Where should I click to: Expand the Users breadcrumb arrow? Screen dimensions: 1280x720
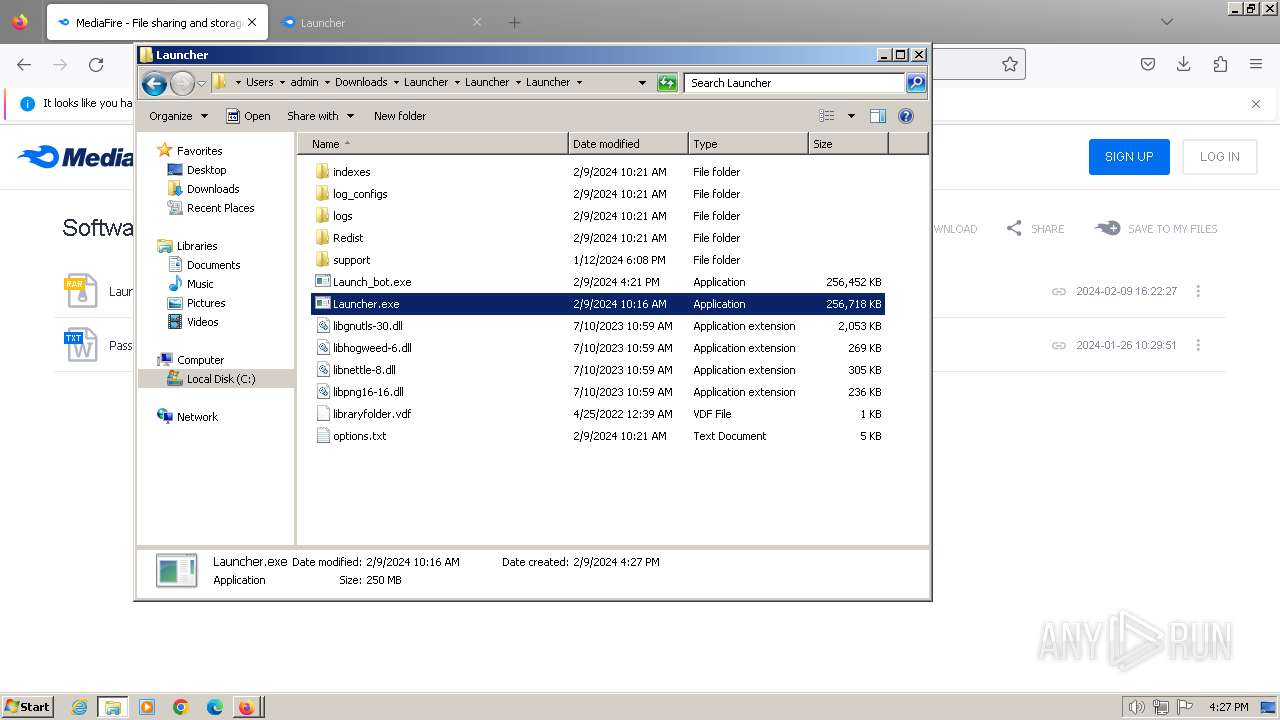pyautogui.click(x=281, y=83)
